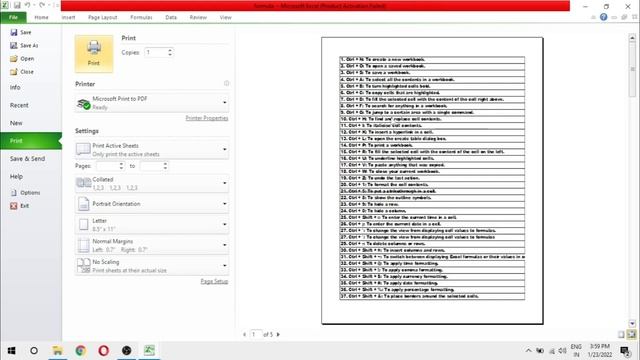Click the quick access Undo icon
Viewport: 640px width, 360px height.
pos(27,5)
